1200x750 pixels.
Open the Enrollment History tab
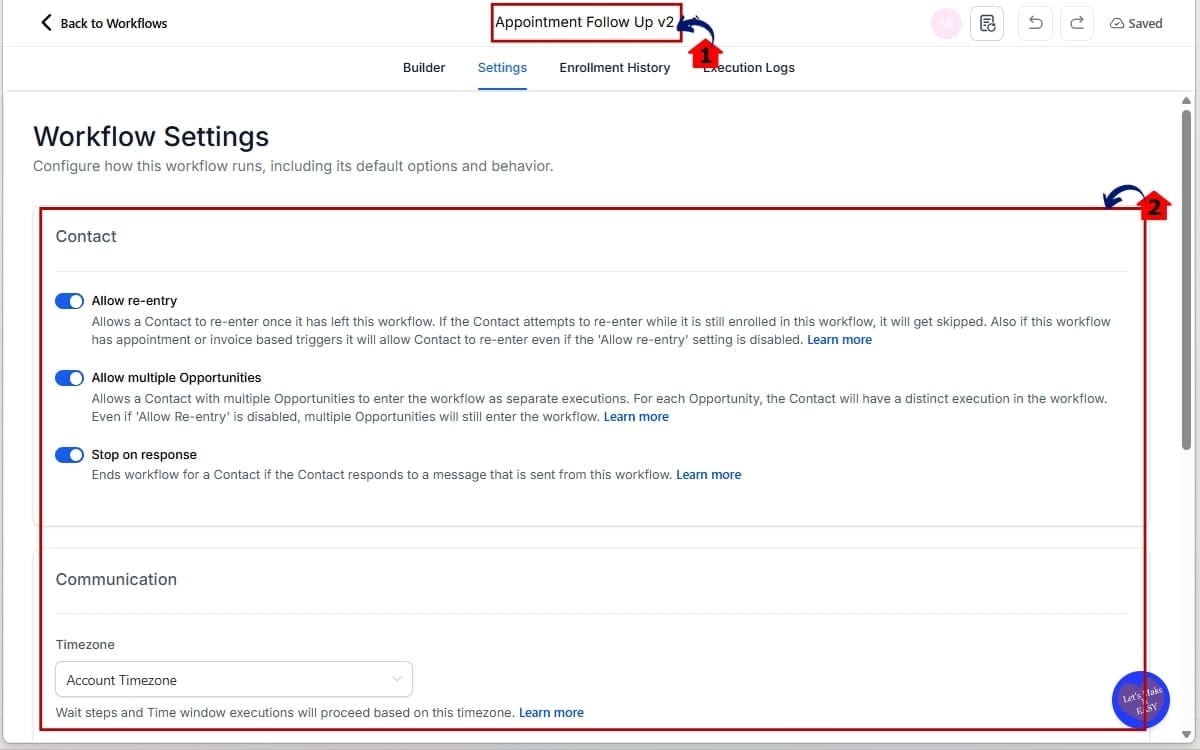coord(614,68)
